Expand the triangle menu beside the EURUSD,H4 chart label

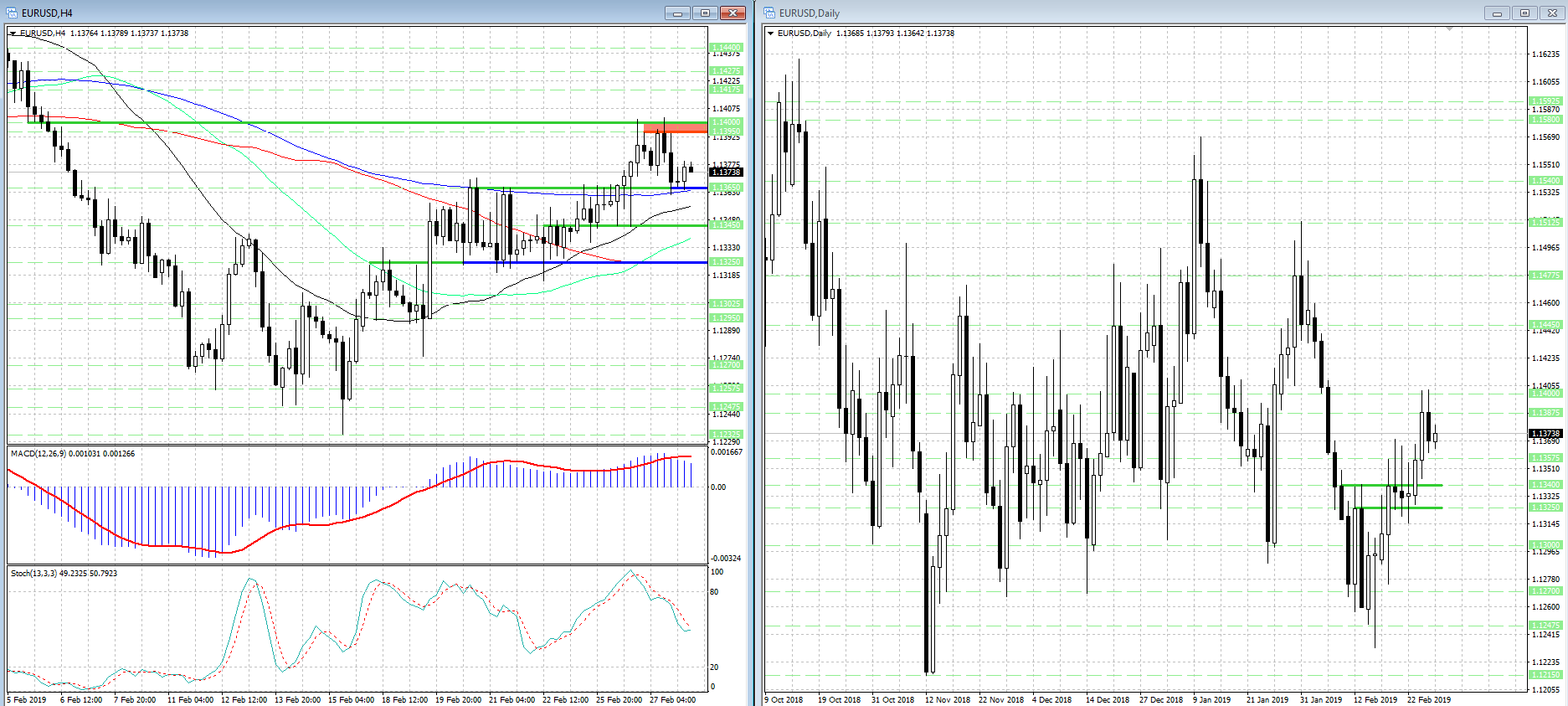tap(13, 33)
